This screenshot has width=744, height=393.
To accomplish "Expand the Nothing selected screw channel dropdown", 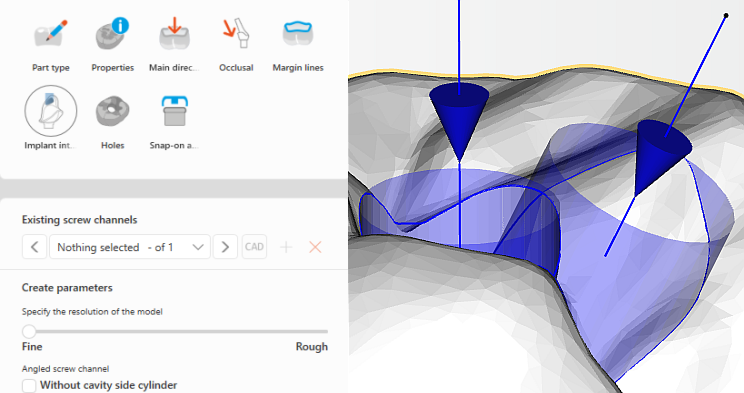I will [130, 247].
